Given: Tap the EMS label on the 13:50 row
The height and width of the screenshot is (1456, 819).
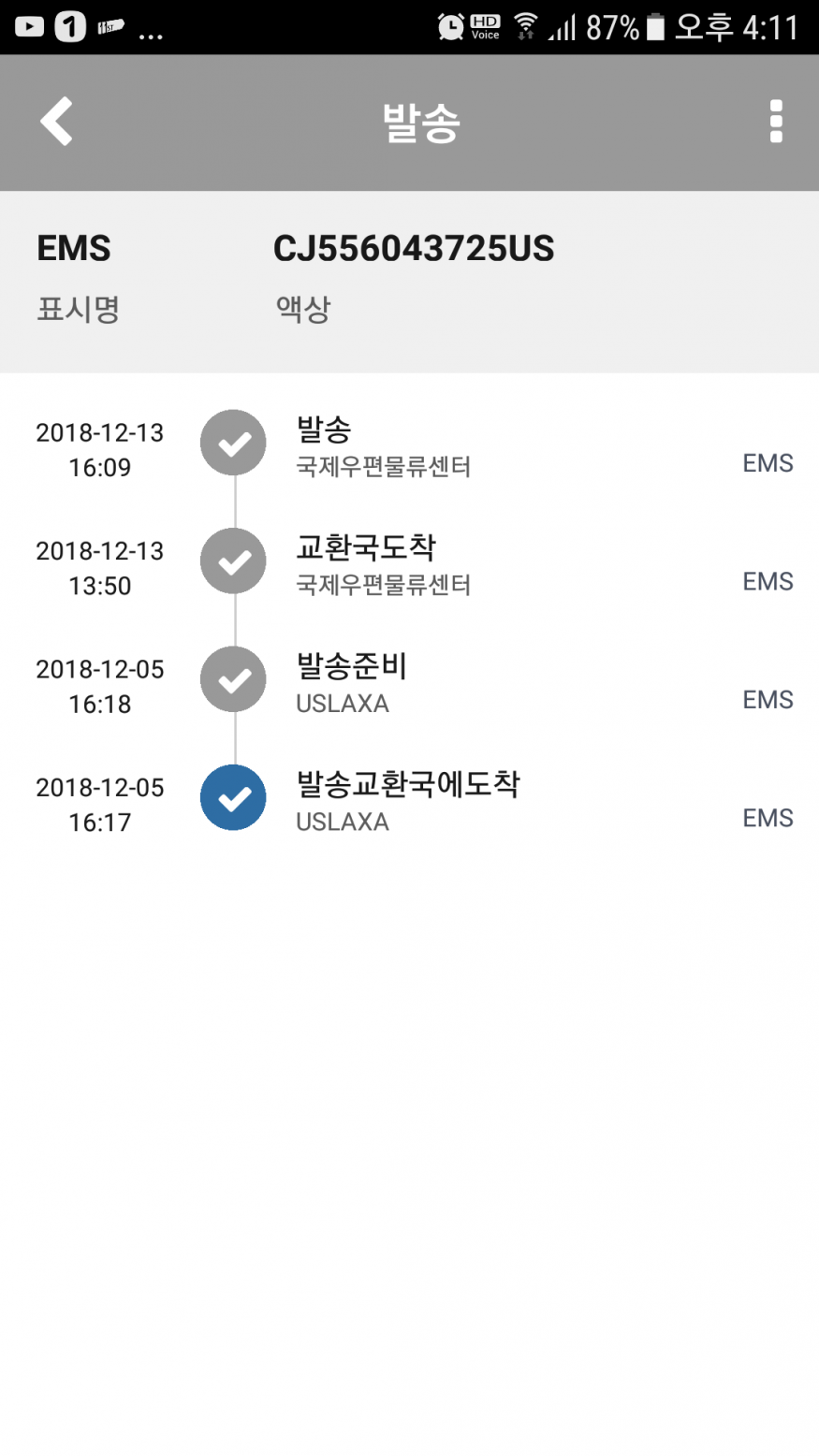Looking at the screenshot, I should (768, 581).
